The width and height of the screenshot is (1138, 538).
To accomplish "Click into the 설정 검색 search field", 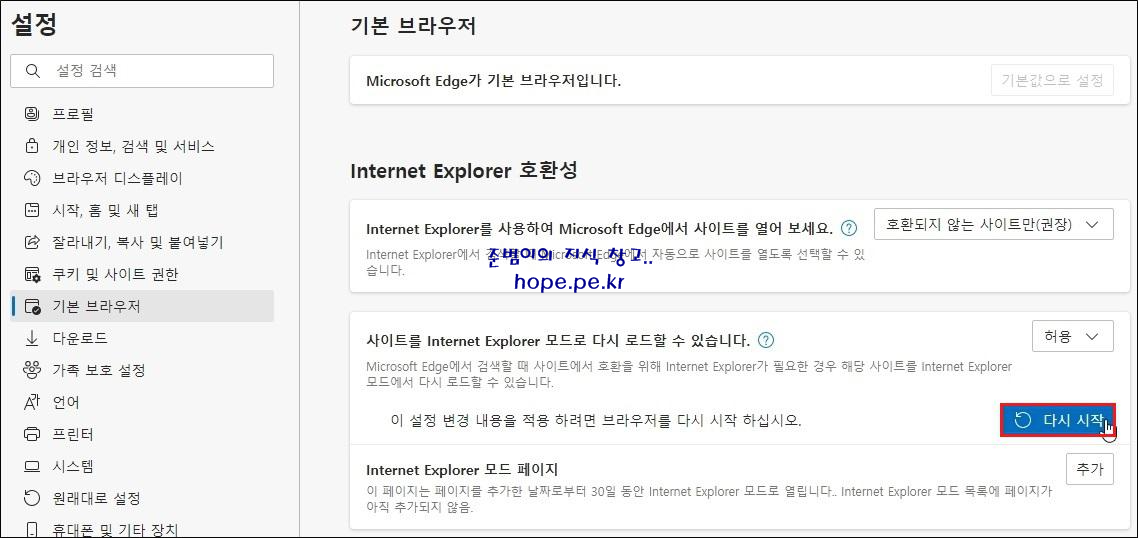I will [x=142, y=71].
